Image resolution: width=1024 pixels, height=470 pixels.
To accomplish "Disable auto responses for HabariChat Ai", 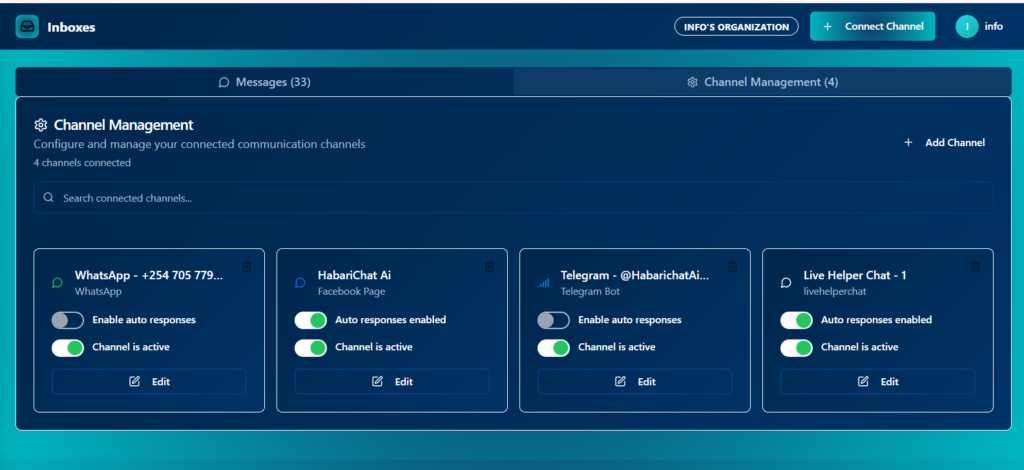I will point(310,320).
